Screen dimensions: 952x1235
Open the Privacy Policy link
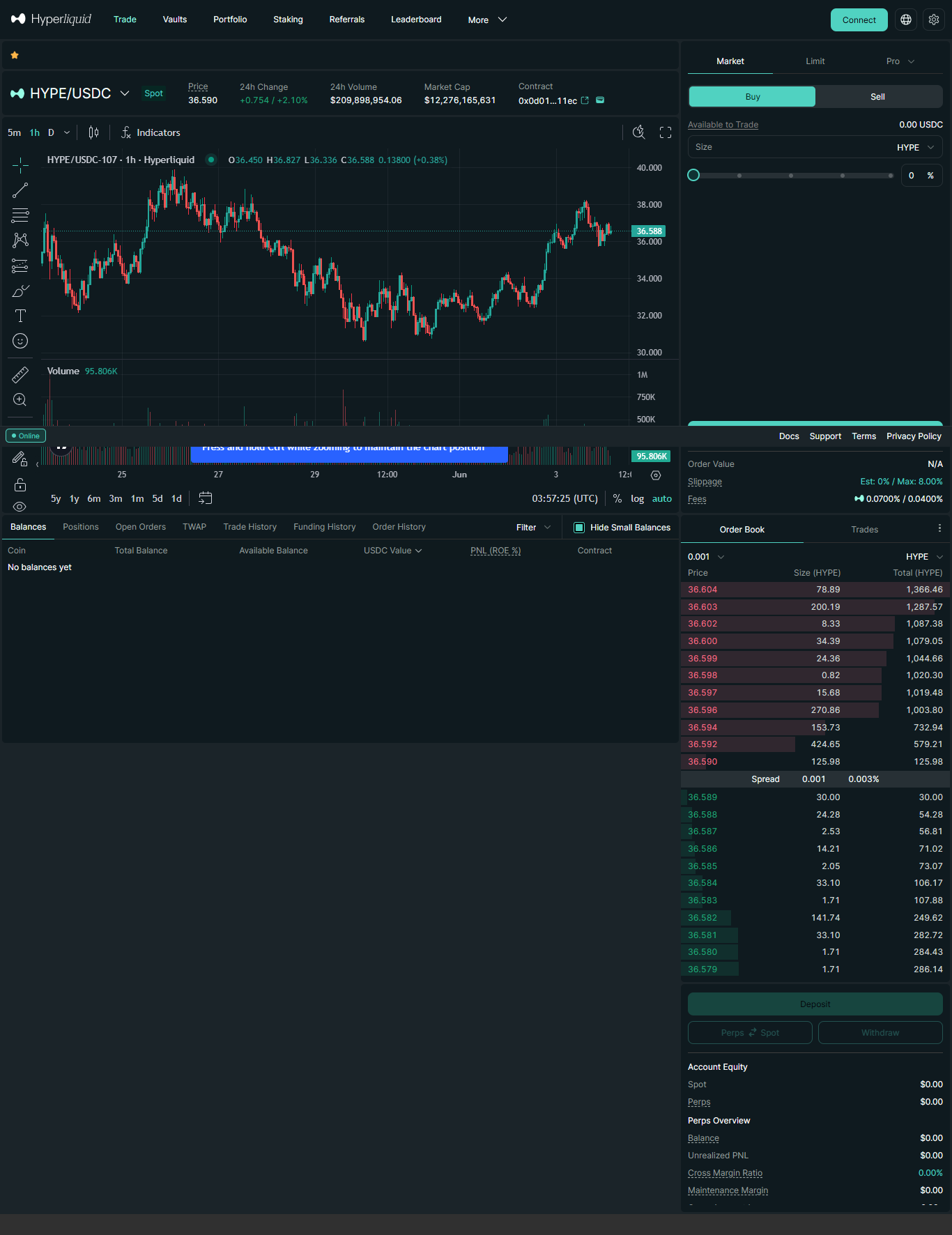pos(914,436)
